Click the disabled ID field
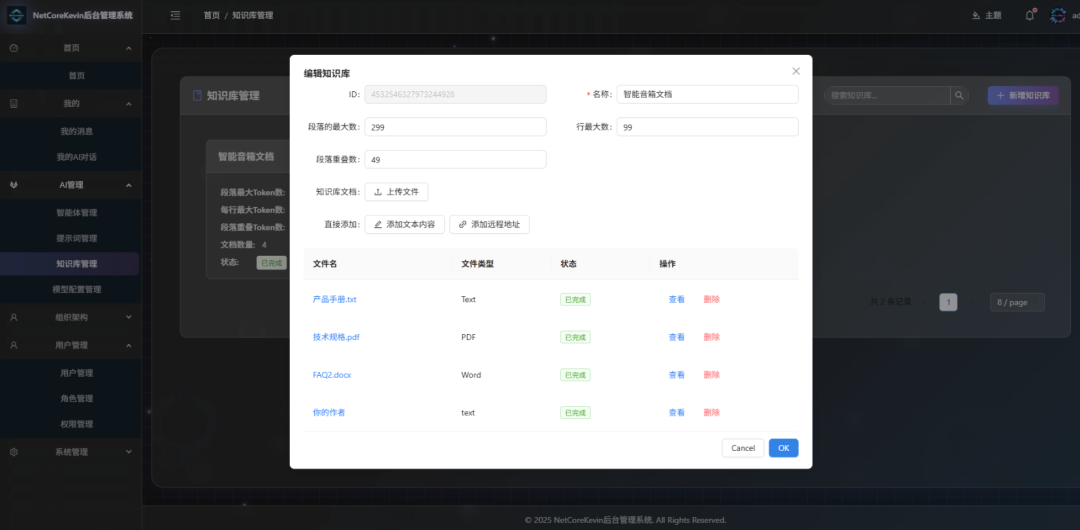Viewport: 1080px width, 530px height. 455,94
